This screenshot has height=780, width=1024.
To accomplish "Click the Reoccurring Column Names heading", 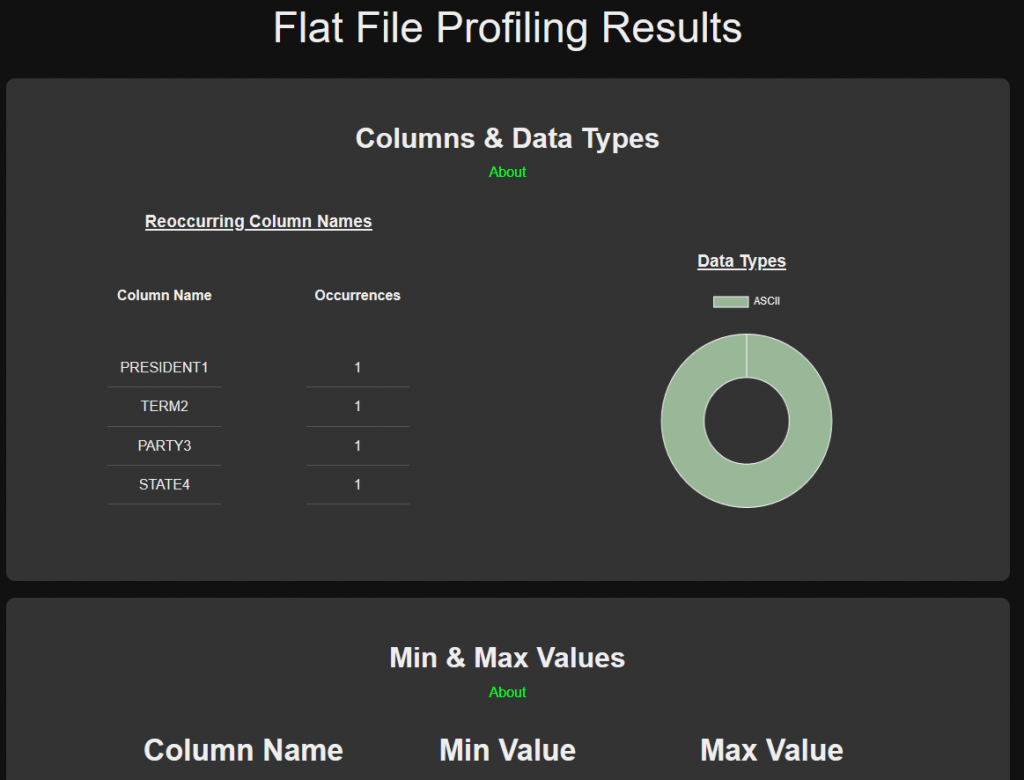I will (258, 221).
